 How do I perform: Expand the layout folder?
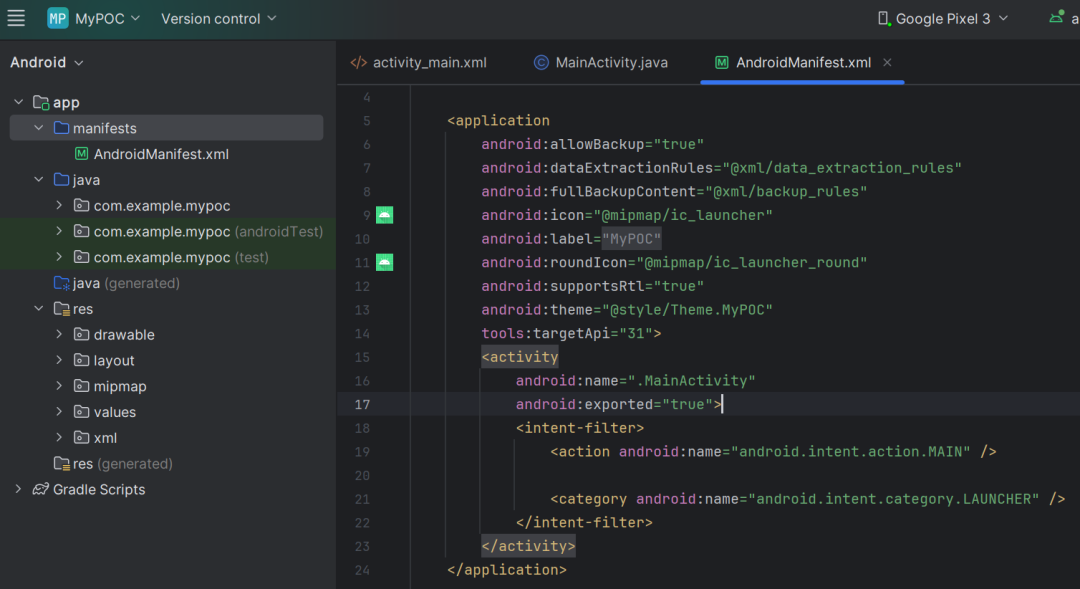pyautogui.click(x=59, y=360)
